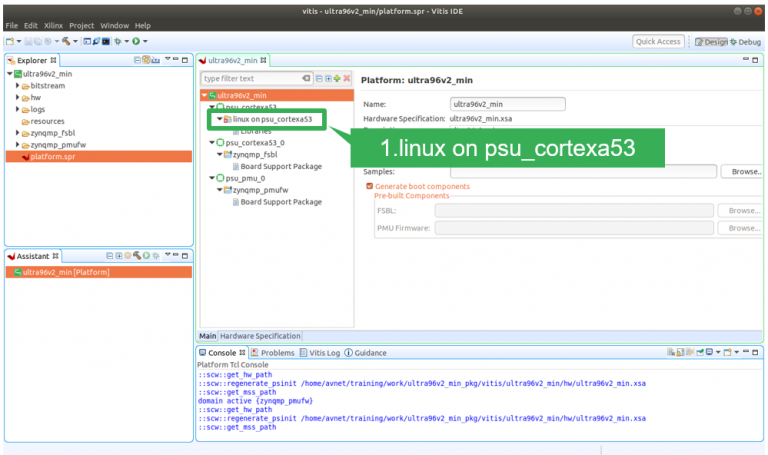Collapse the ultra96v2_min project in Explorer
This screenshot has height=455, width=768.
(x=10, y=74)
